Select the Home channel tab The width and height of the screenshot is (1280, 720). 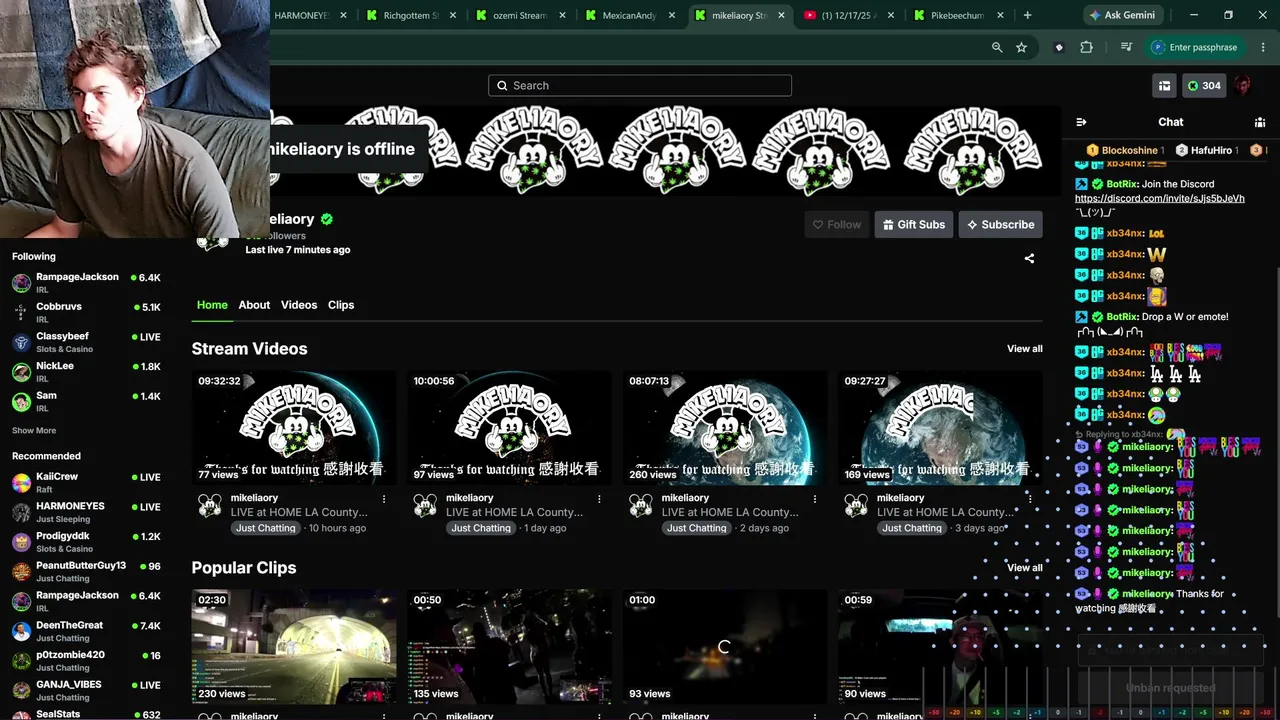[212, 305]
